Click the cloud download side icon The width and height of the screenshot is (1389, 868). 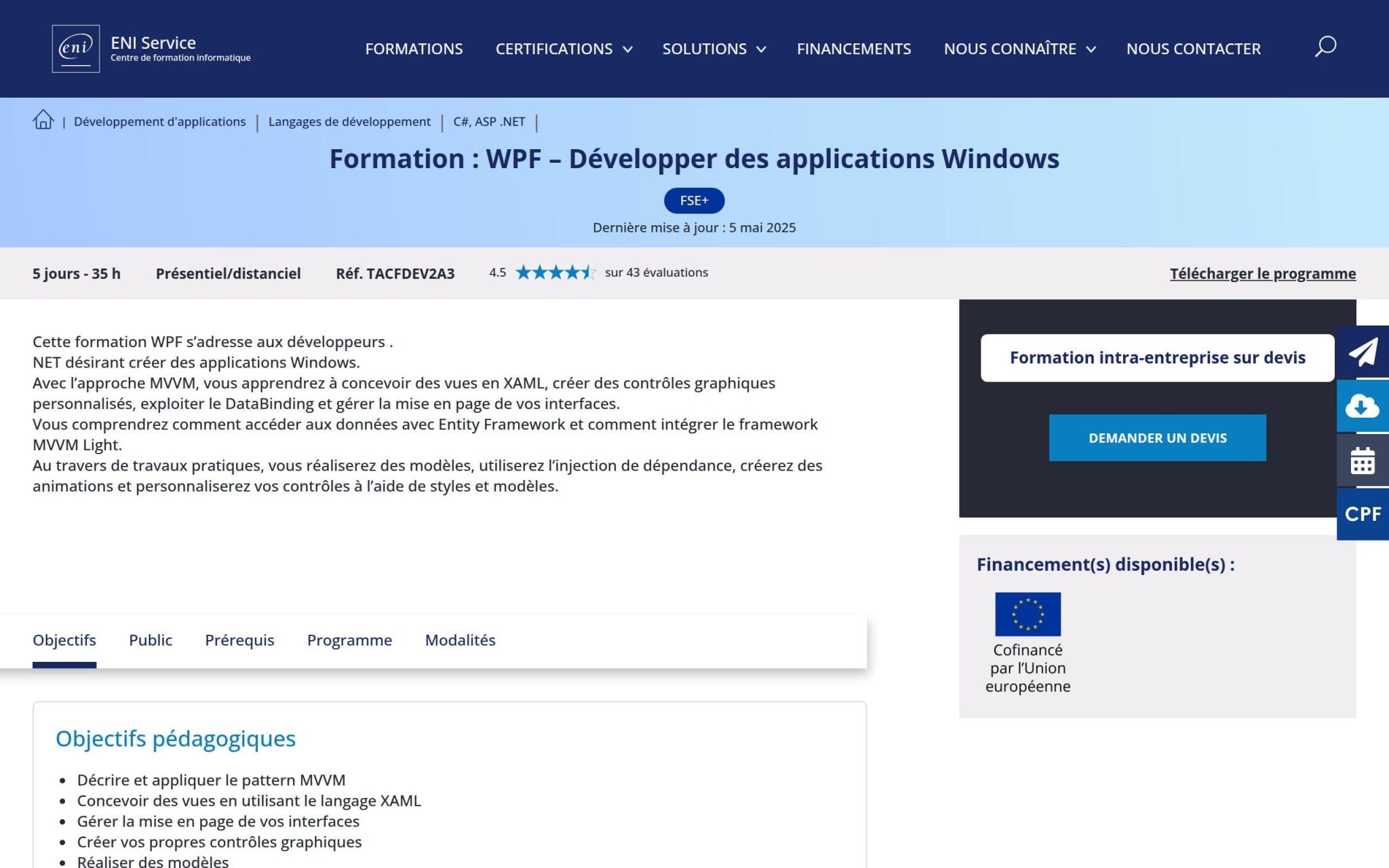click(x=1363, y=406)
